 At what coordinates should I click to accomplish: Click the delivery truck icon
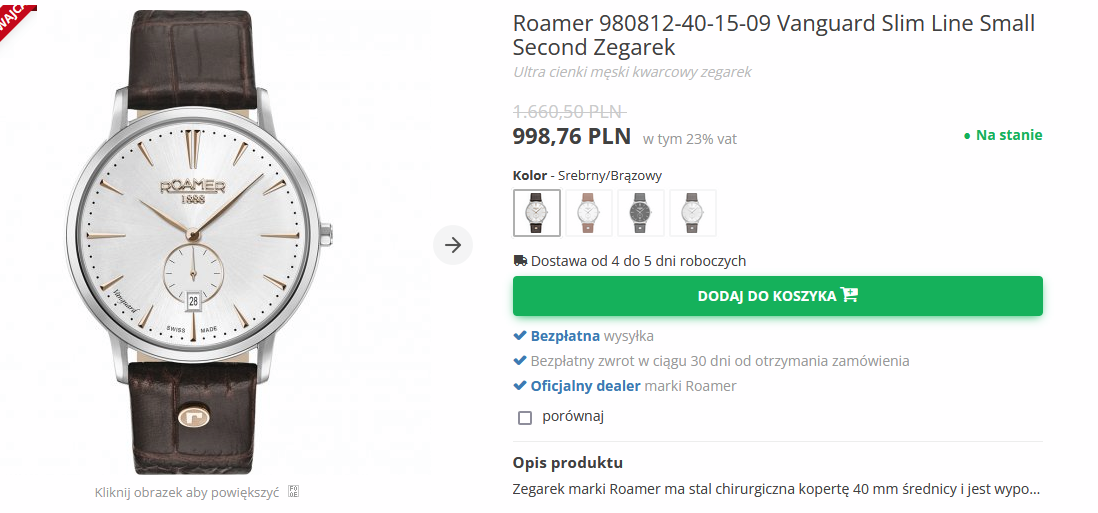520,261
